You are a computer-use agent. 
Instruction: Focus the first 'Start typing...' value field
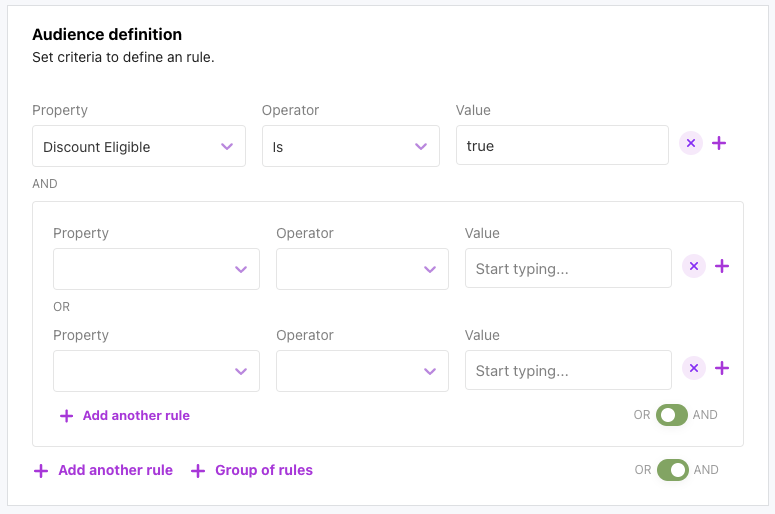point(568,269)
